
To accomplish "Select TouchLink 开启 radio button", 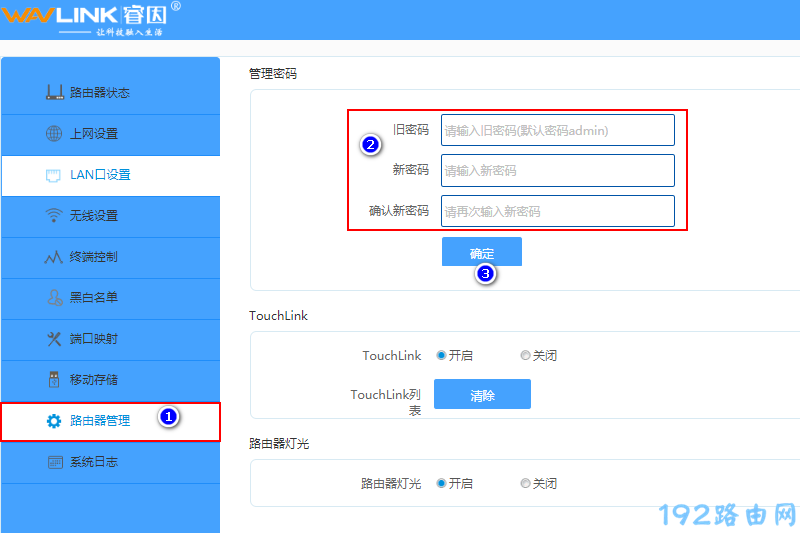I will (x=441, y=355).
